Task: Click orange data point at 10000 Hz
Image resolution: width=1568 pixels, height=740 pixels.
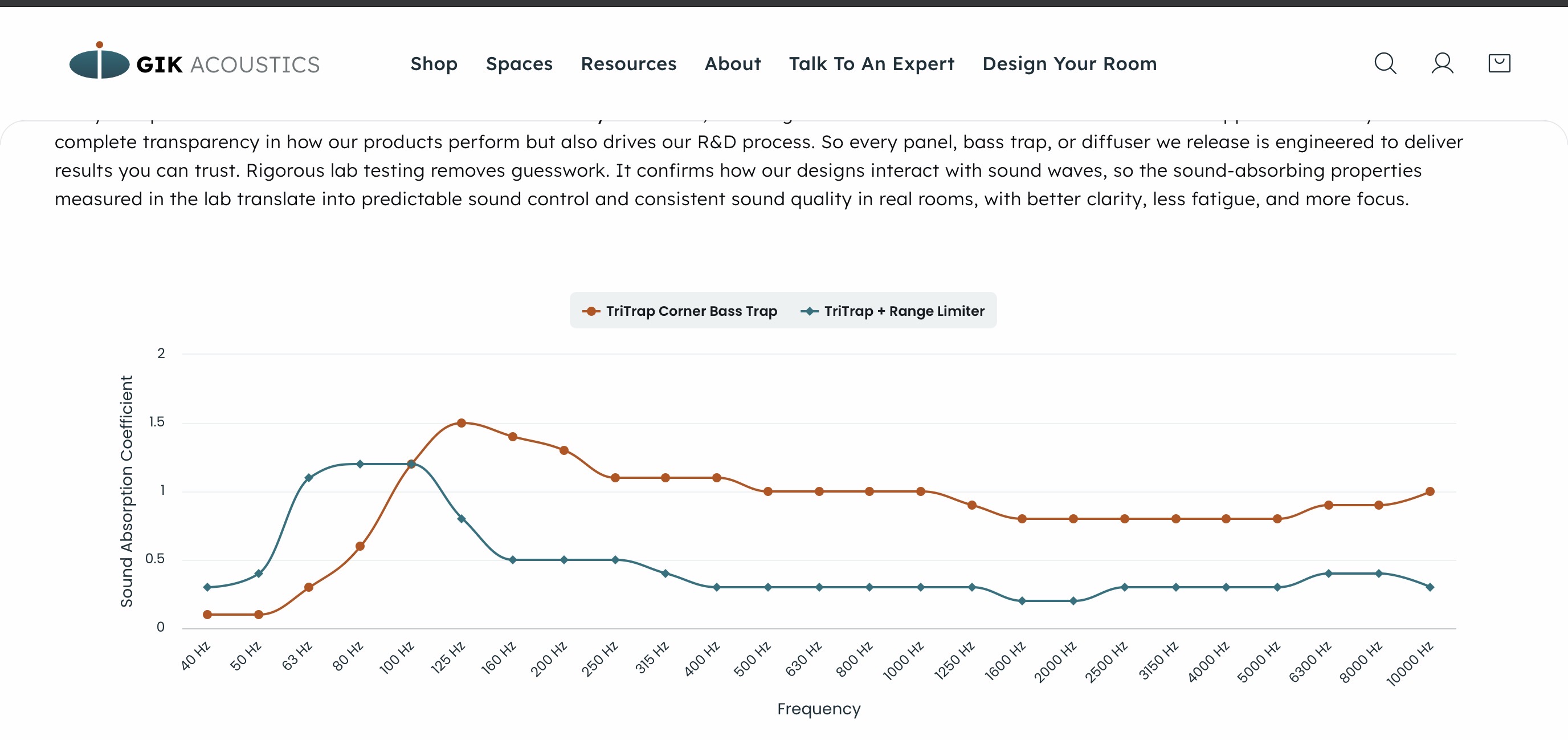Action: click(1430, 491)
